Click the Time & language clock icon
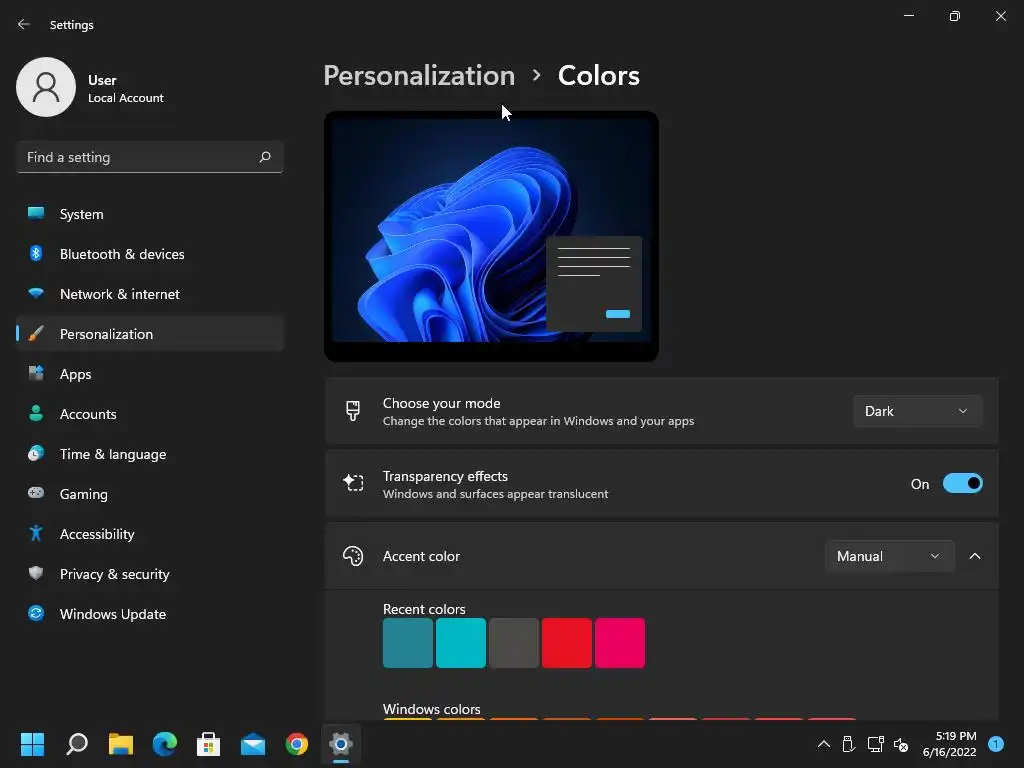 pos(36,453)
